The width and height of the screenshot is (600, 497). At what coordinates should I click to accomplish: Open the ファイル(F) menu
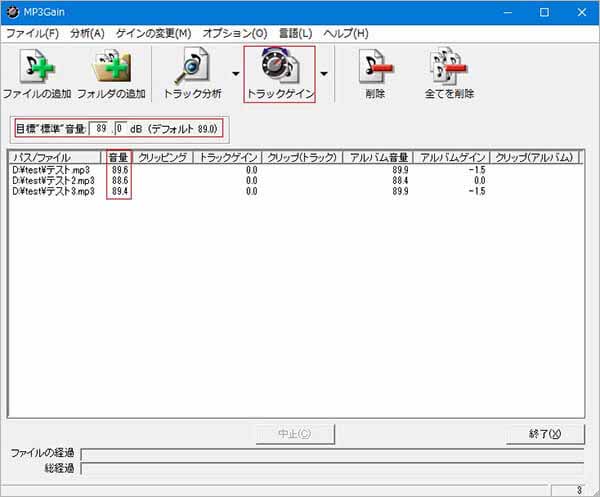33,34
